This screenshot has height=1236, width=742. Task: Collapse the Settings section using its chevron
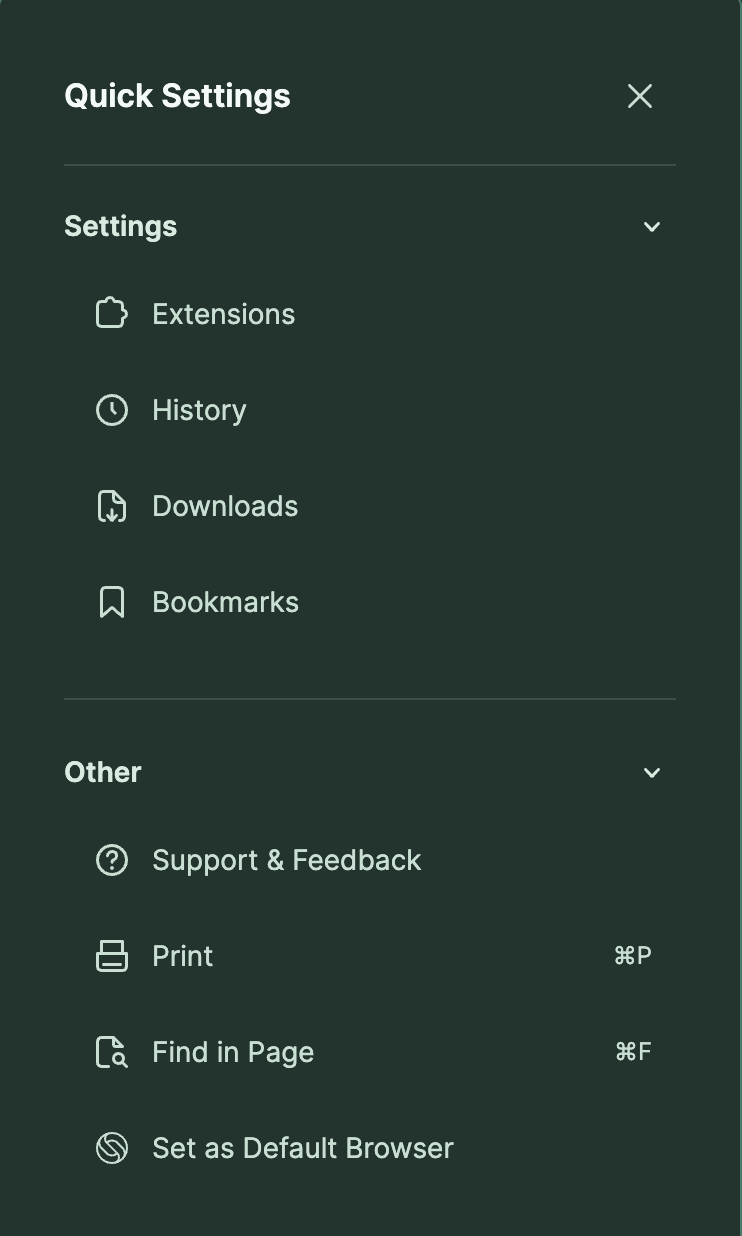[652, 227]
